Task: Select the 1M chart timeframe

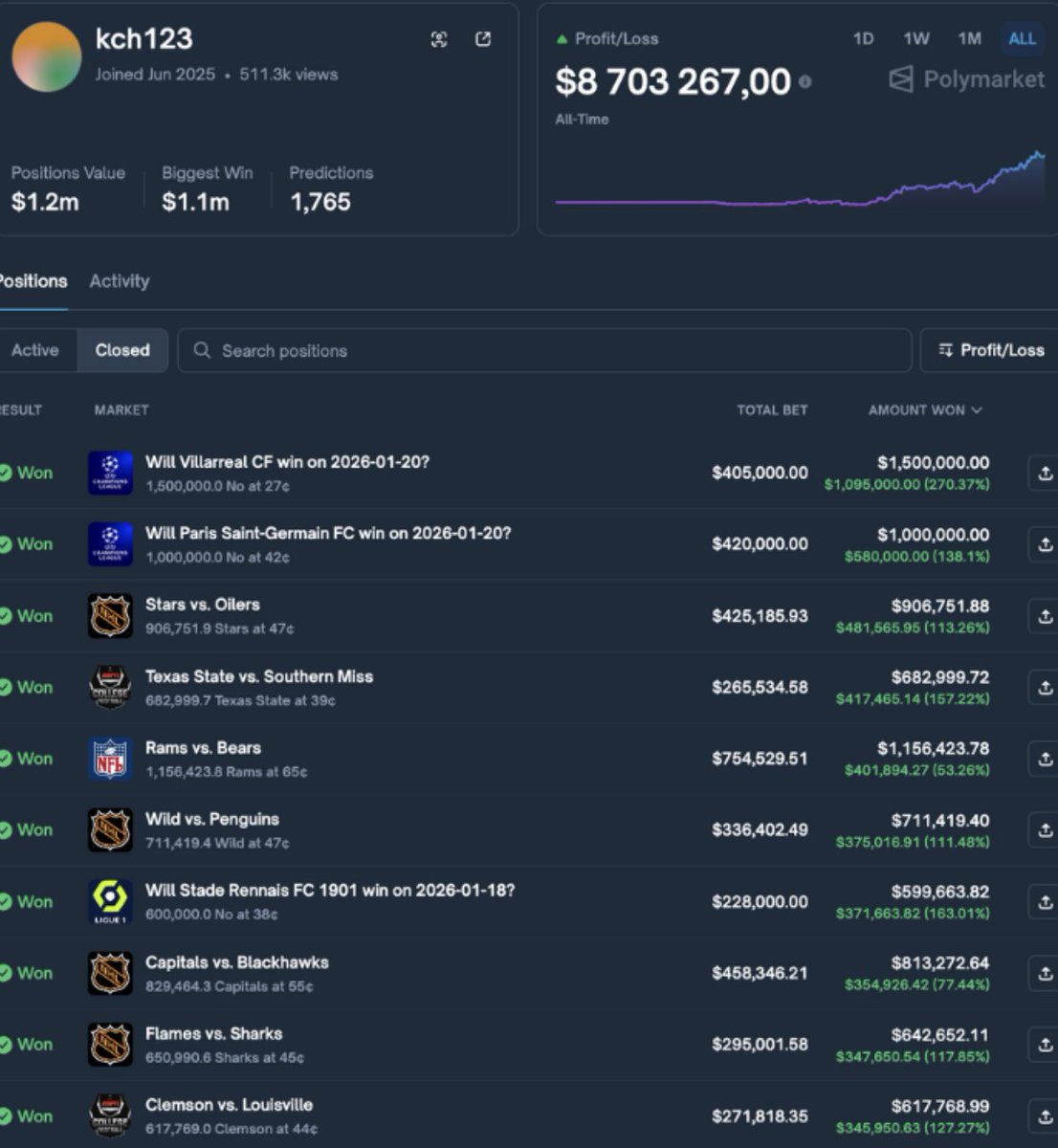Action: pos(969,39)
